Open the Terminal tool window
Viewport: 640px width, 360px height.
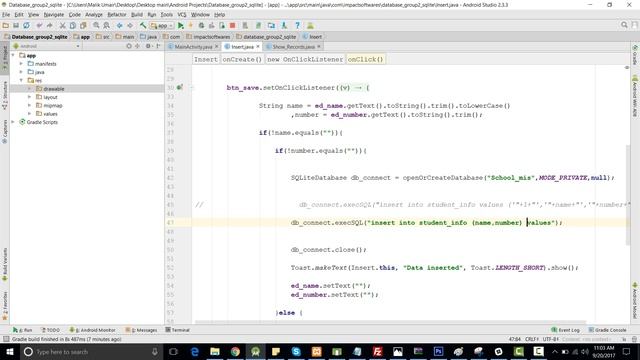point(178,330)
